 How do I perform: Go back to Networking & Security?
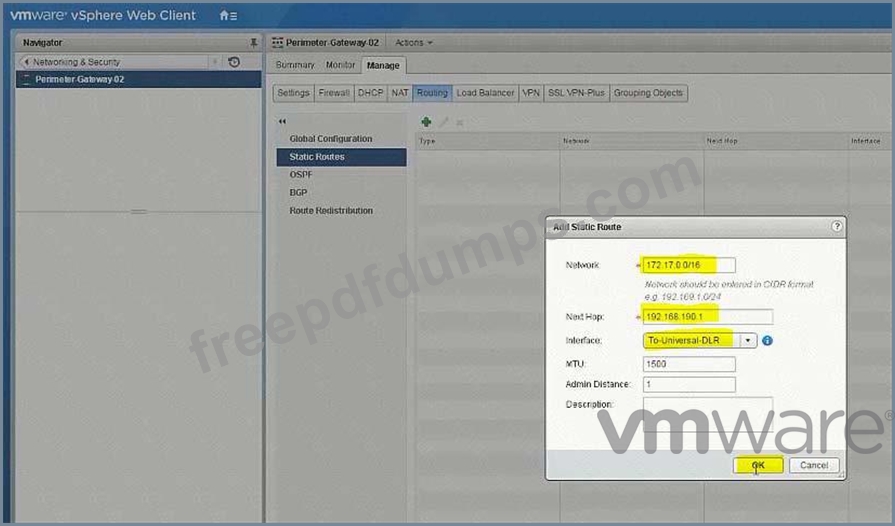[76, 62]
